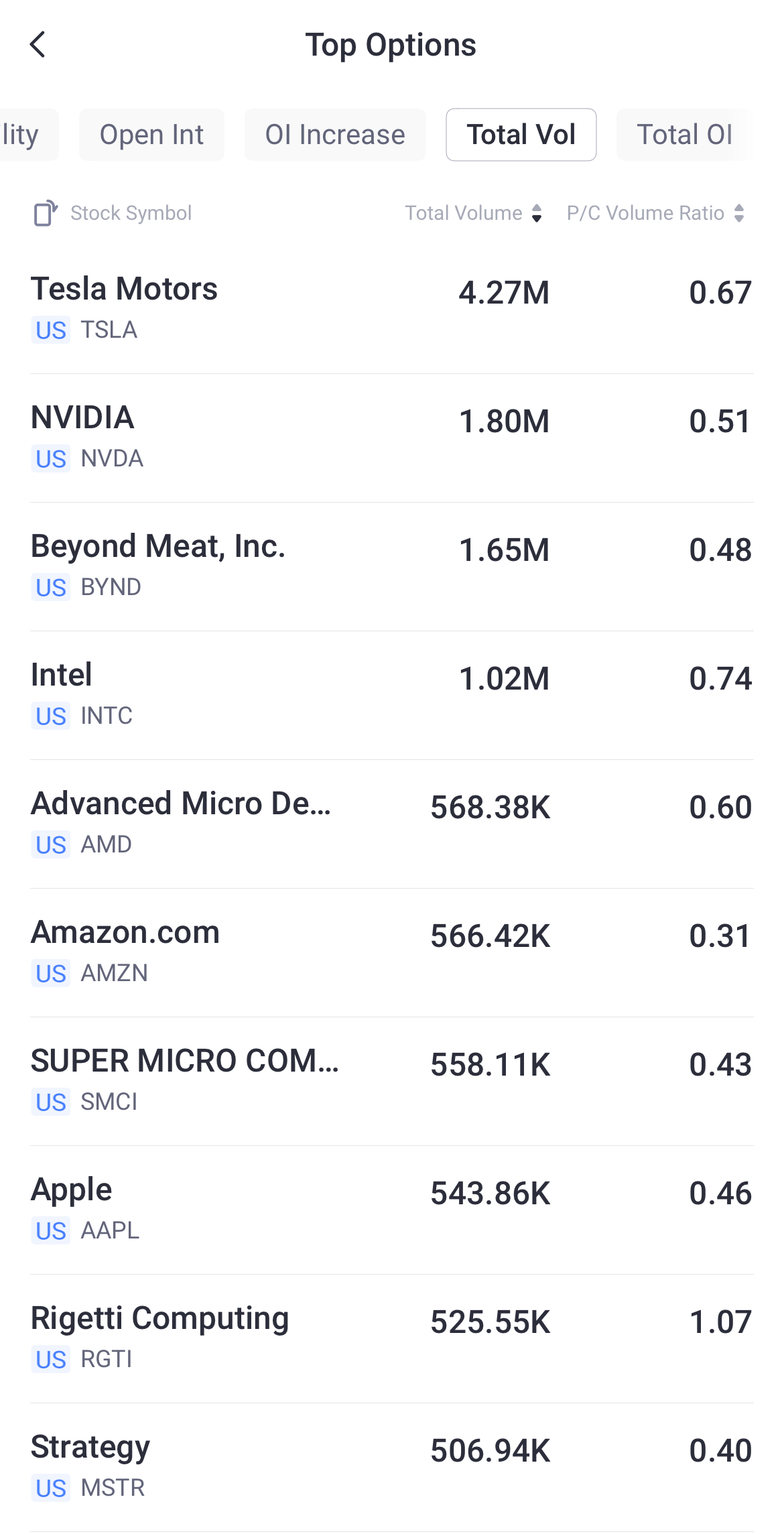Select Beyond Meat, Inc. BYND row
The width and height of the screenshot is (784, 1534).
[x=392, y=566]
